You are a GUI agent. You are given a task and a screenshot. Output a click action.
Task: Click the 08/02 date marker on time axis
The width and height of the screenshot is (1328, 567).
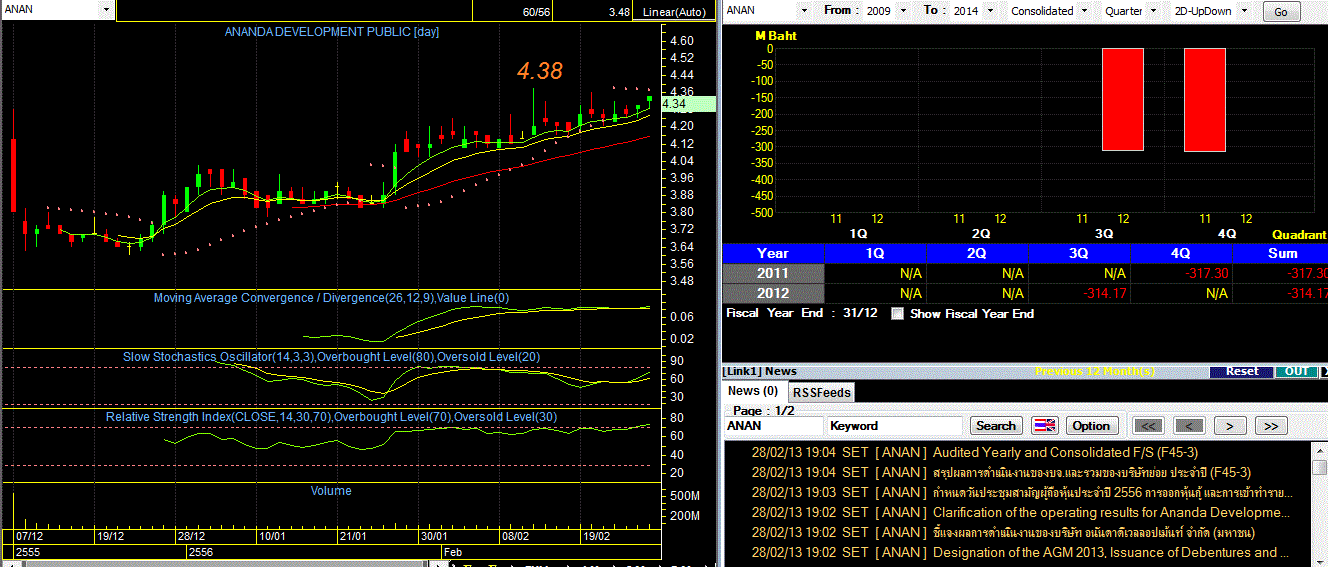[x=515, y=536]
